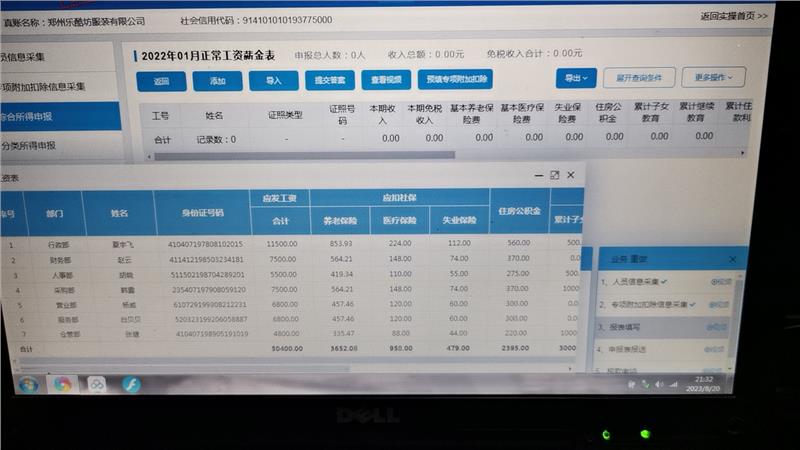800x450 pixels.
Task: Click 展开查询条件 to expand query filters
Action: pyautogui.click(x=639, y=77)
